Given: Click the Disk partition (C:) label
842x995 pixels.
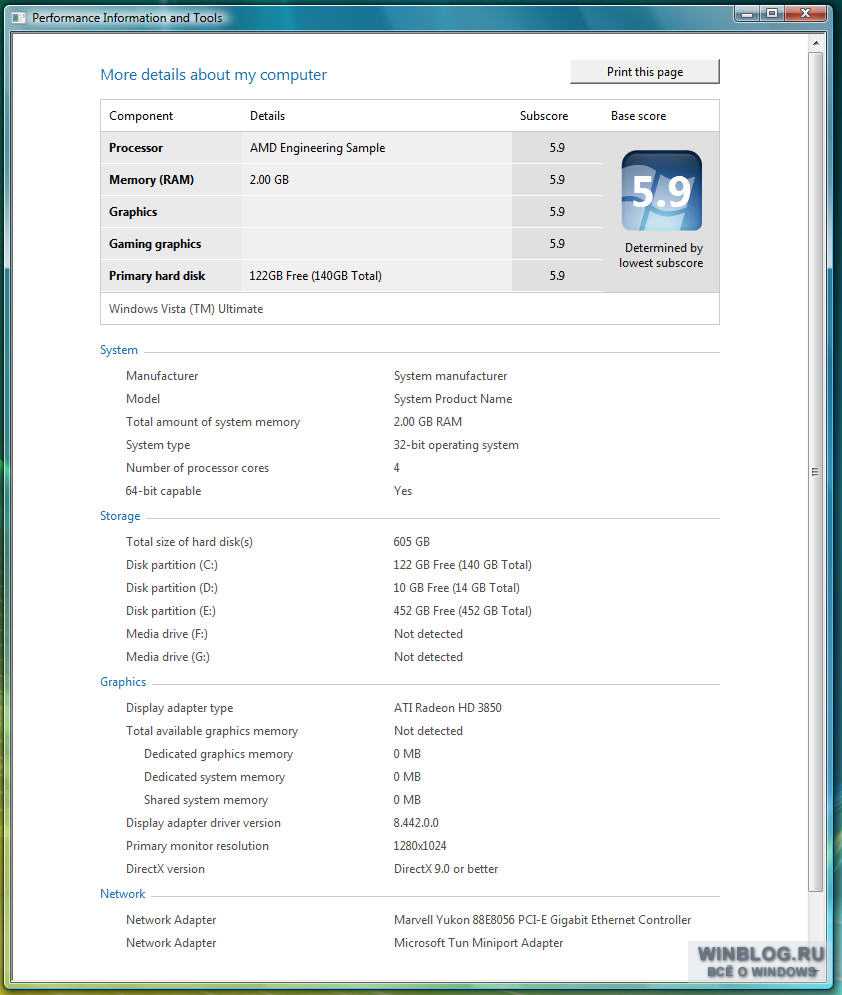Looking at the screenshot, I should 171,565.
